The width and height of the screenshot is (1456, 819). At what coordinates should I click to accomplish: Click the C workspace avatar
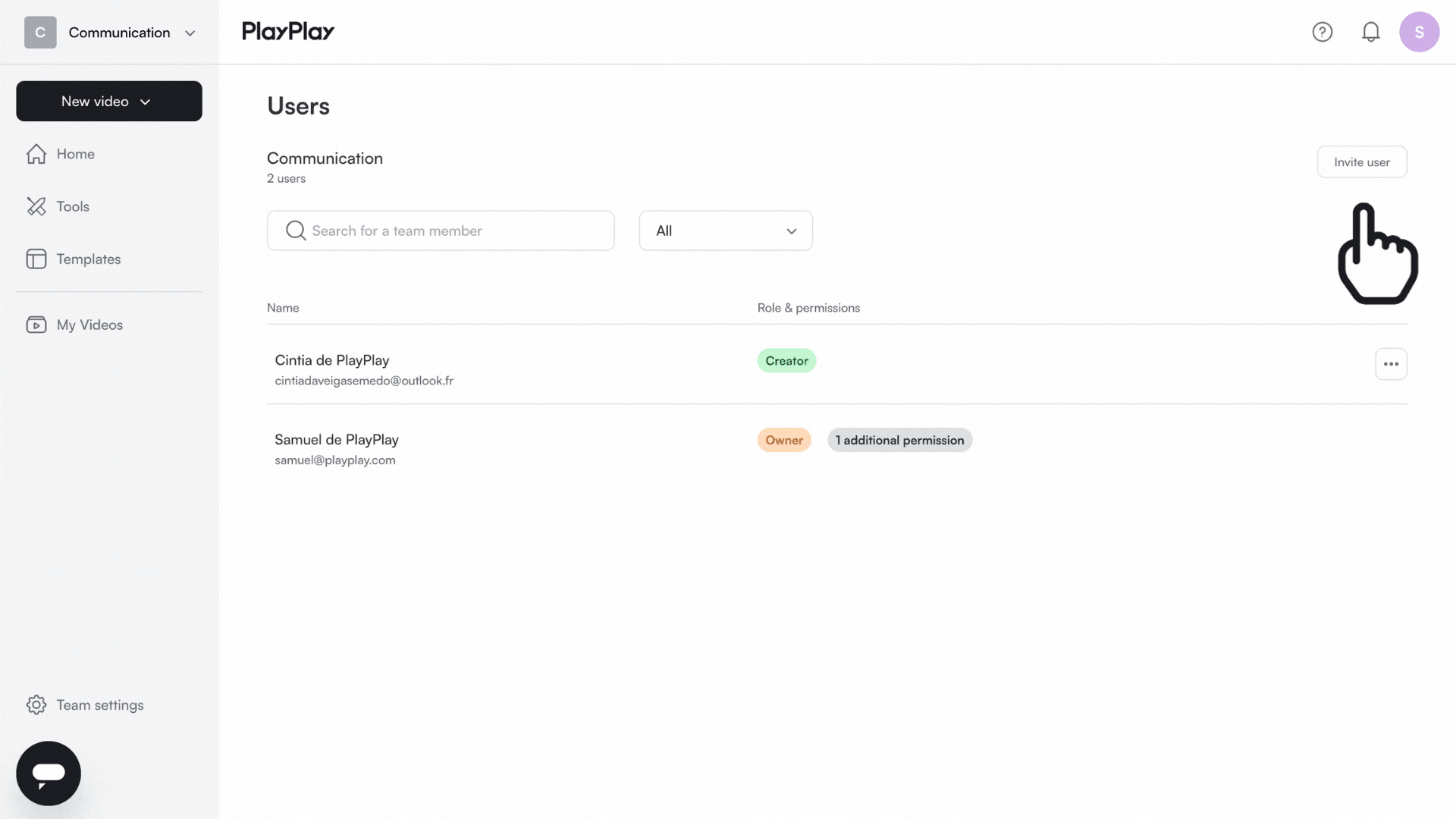(40, 33)
